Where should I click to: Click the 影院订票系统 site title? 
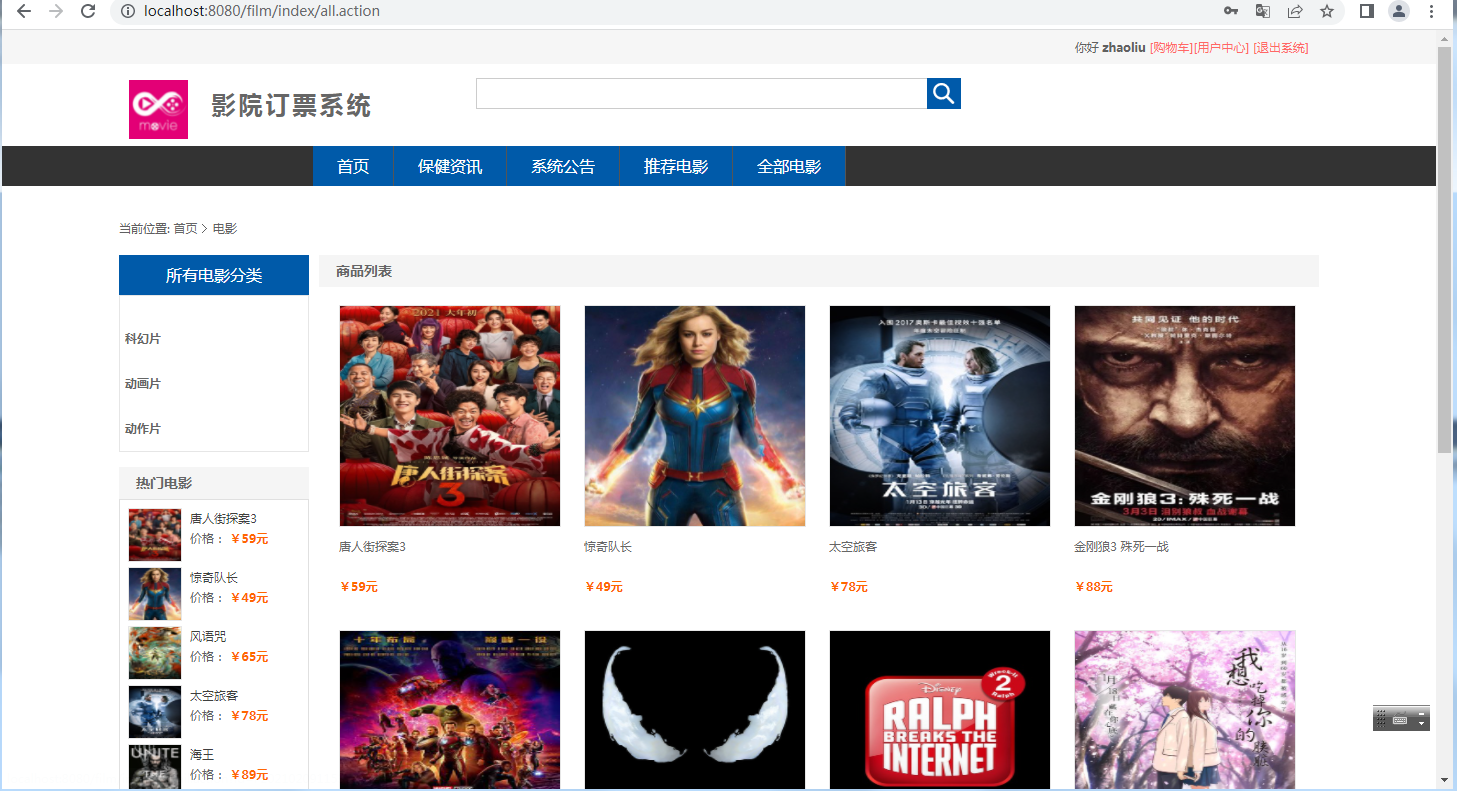click(x=291, y=105)
